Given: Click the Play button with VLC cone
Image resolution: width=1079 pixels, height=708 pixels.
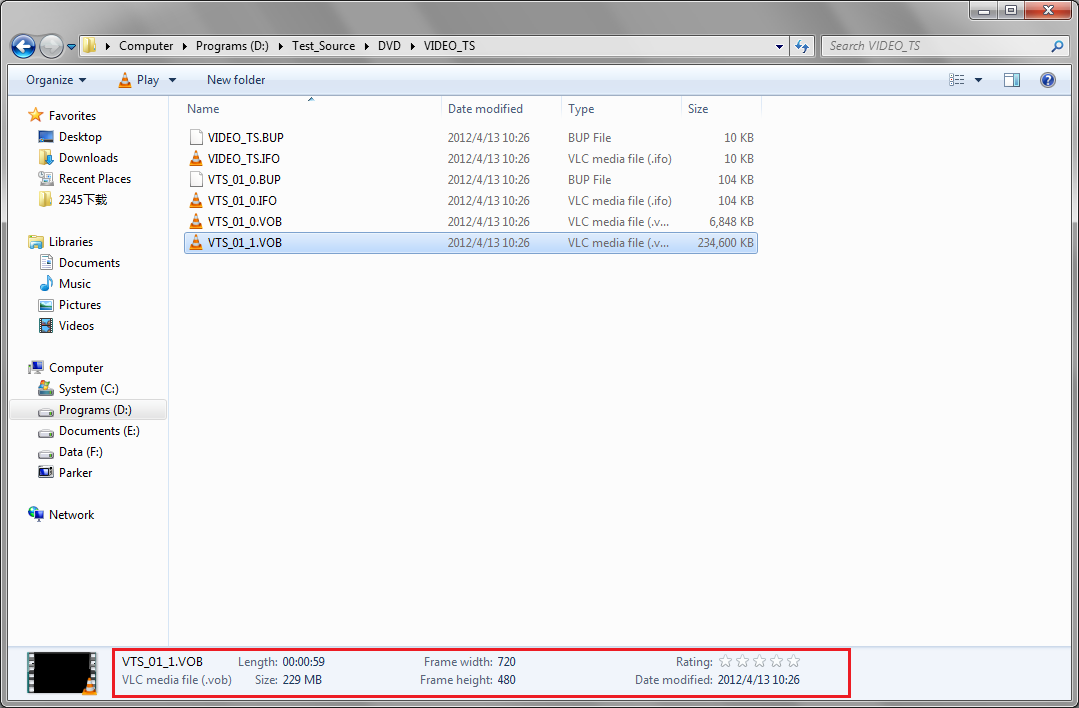Looking at the screenshot, I should click(x=139, y=80).
